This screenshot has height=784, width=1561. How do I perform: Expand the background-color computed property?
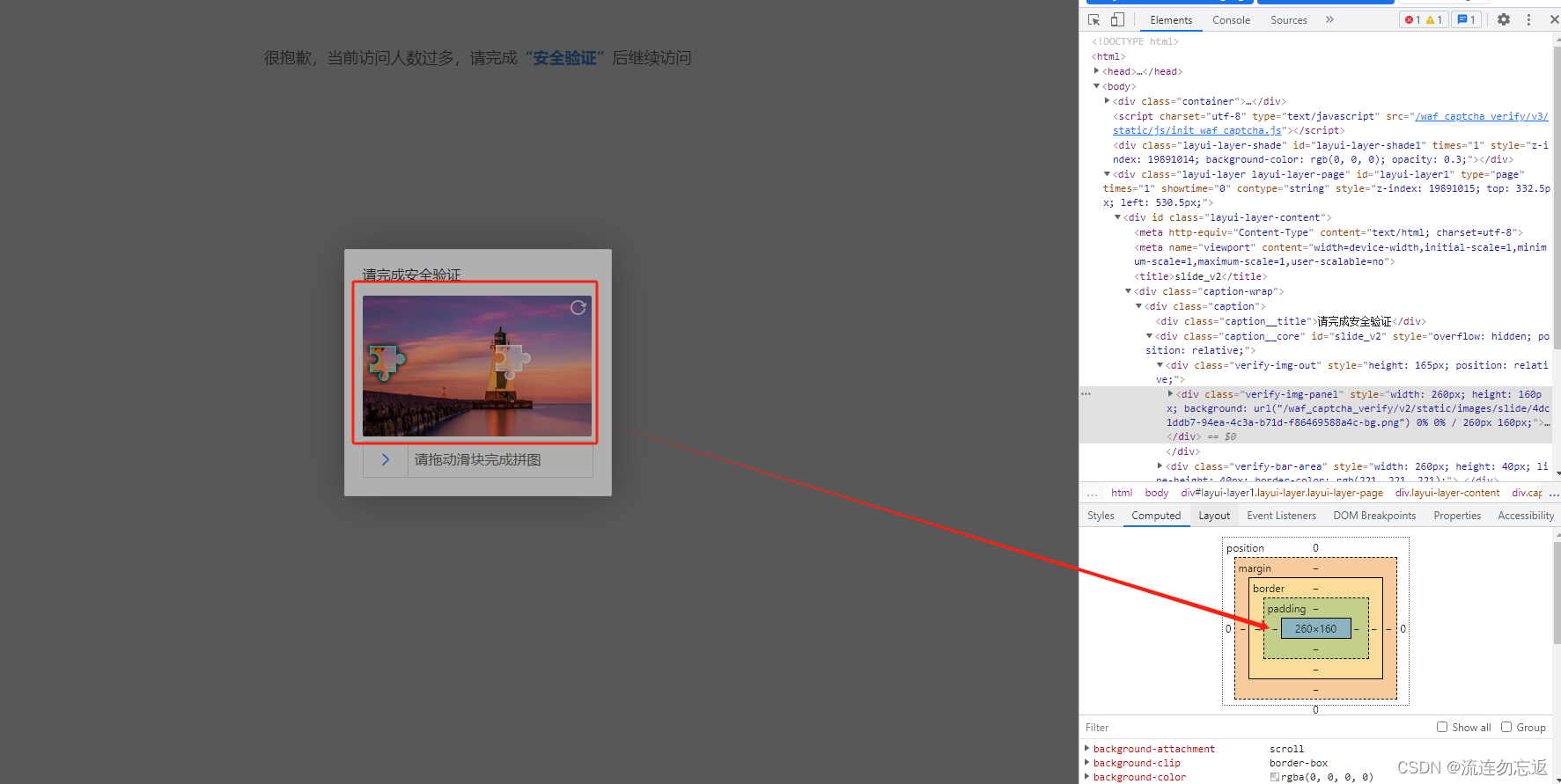1087,777
